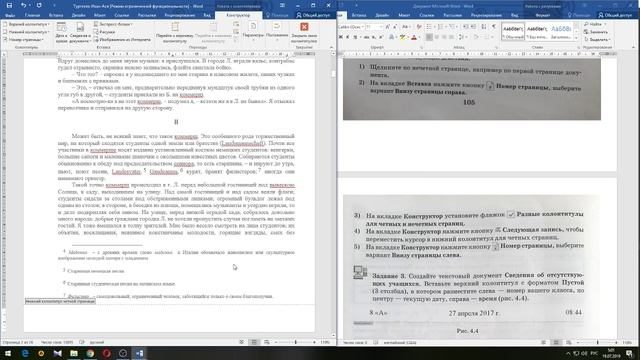The image size is (640, 360).
Task: Insert Pictures (Рисунки) into the header or footer
Action: [104, 32]
